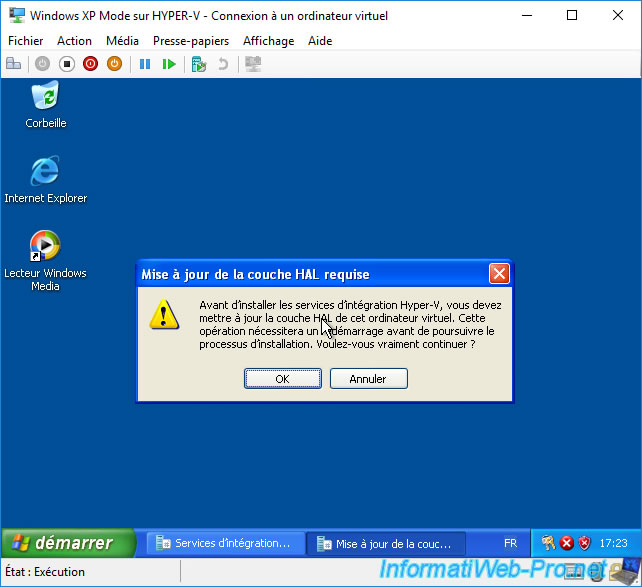Open the Affichage menu
Viewport: 642px width, 587px height.
268,41
